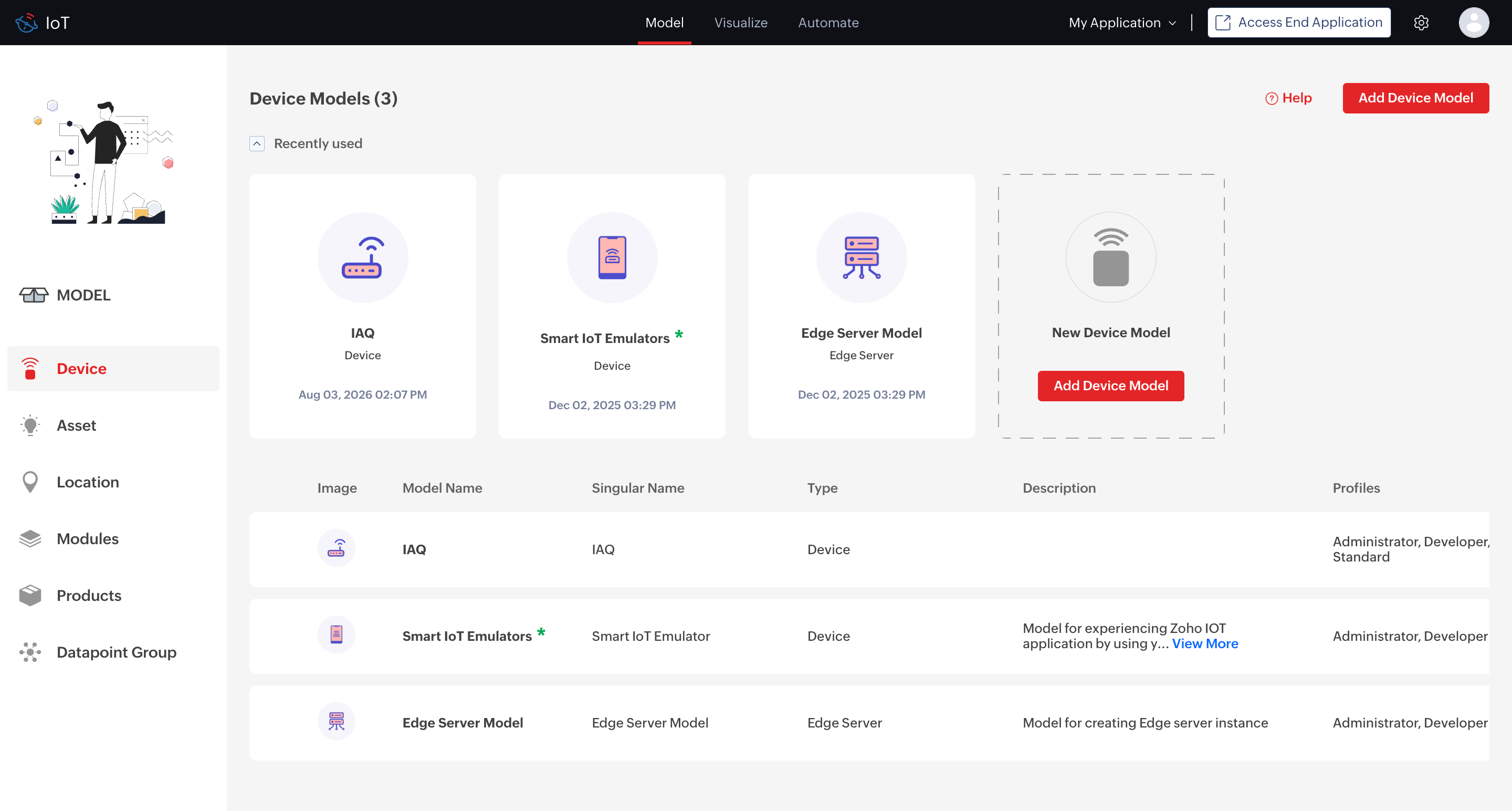The width and height of the screenshot is (1512, 811).
Task: Click the green asterisk in Smart IoT Emulators row
Action: [x=541, y=632]
